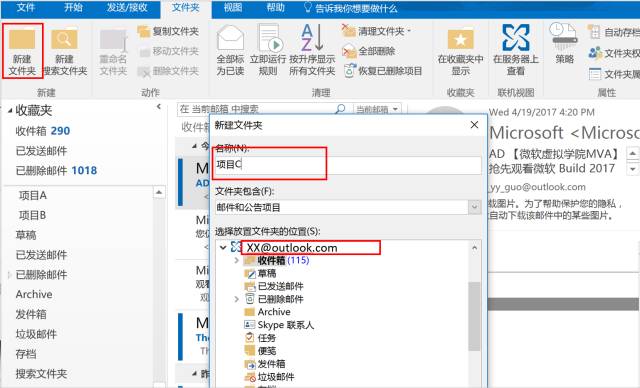Switch to the 视图 (View) tab

click(x=233, y=7)
